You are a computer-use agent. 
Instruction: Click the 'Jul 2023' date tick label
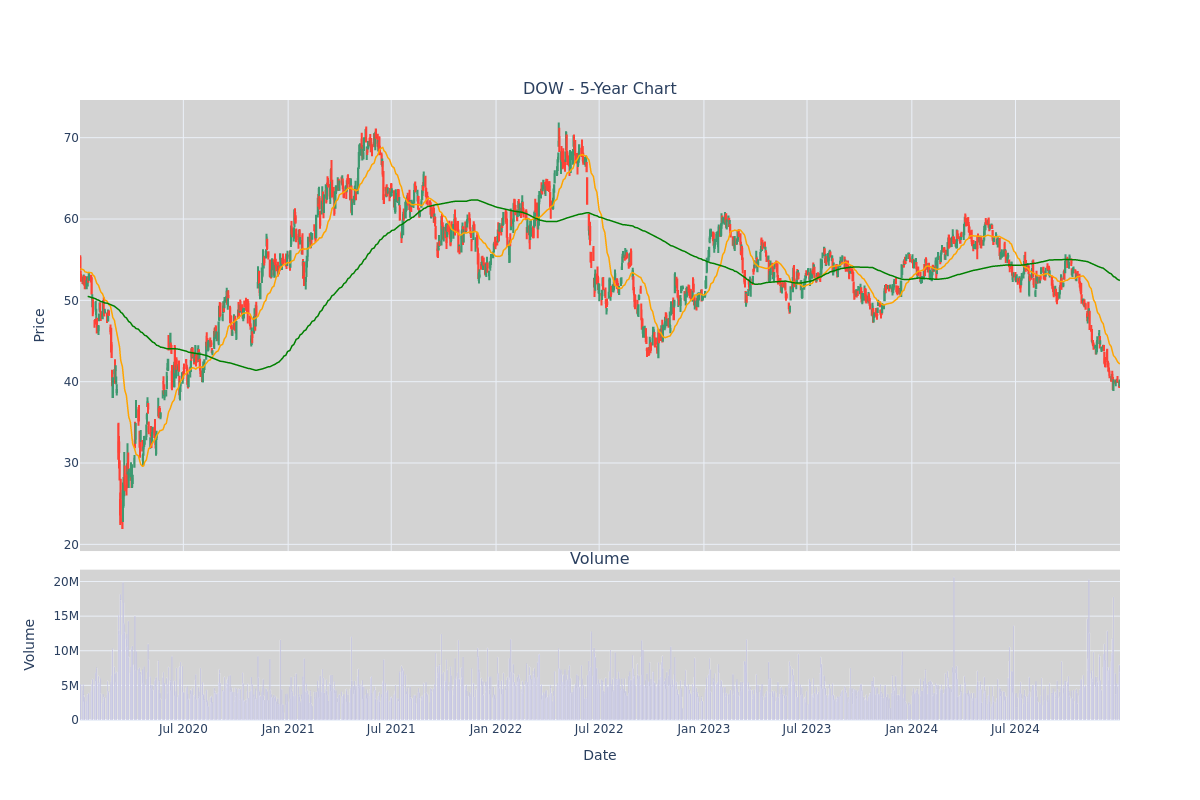807,729
